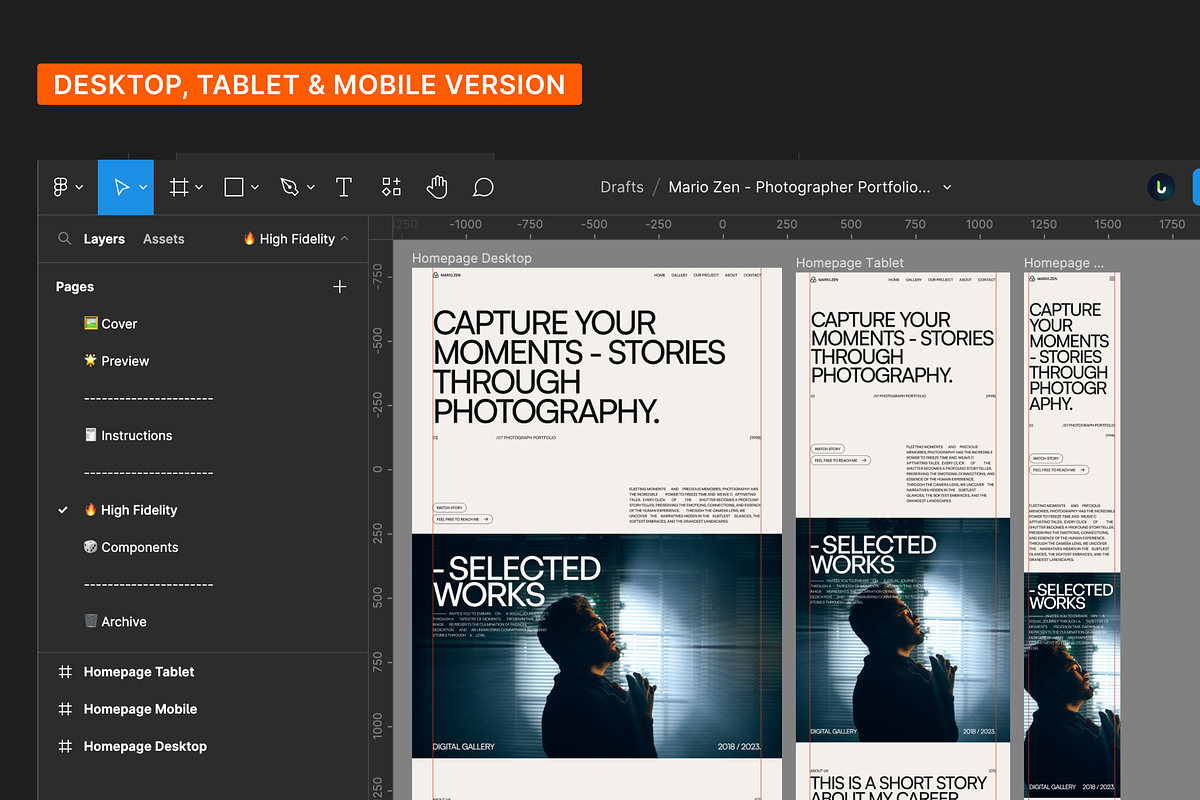Click the frame icon beside Homepage Tablet
This screenshot has height=800, width=1200.
coord(65,672)
